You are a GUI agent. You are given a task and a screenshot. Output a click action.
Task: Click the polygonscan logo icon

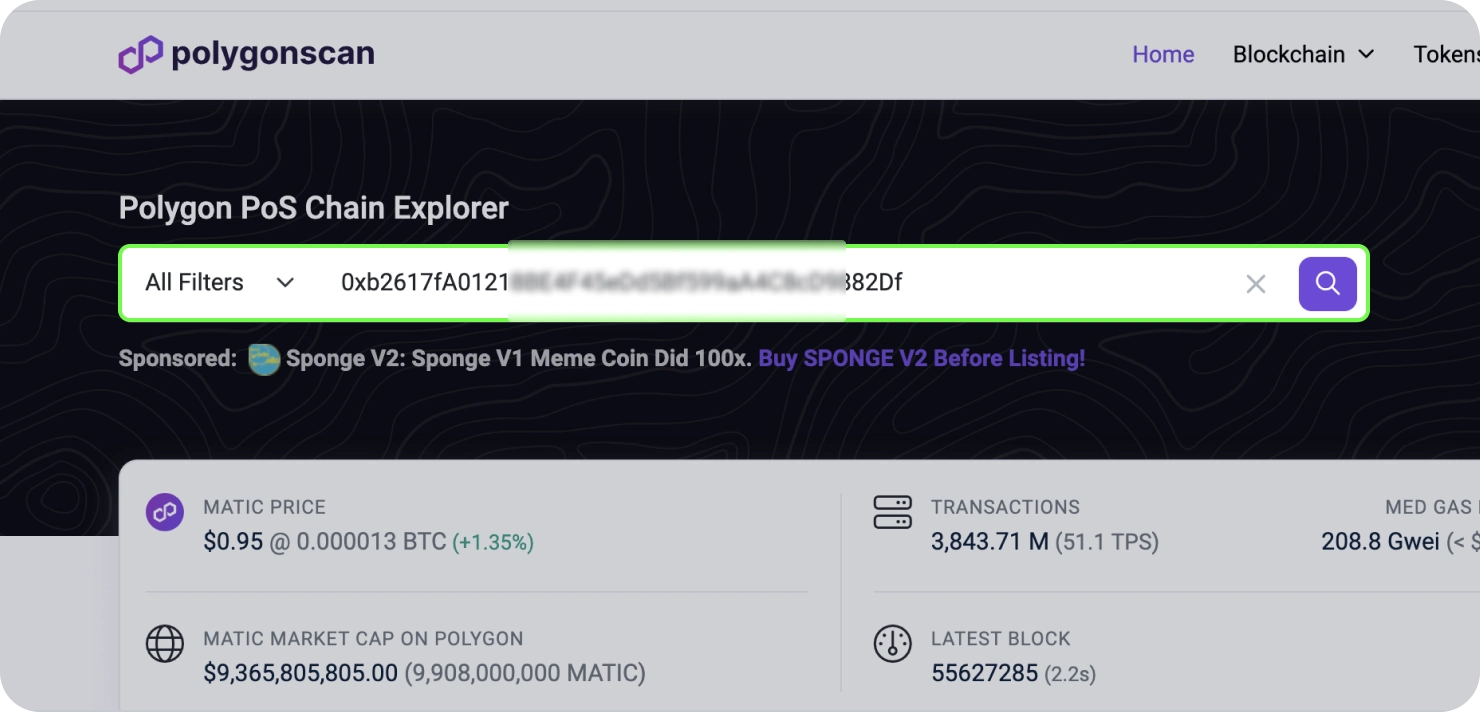(x=140, y=55)
